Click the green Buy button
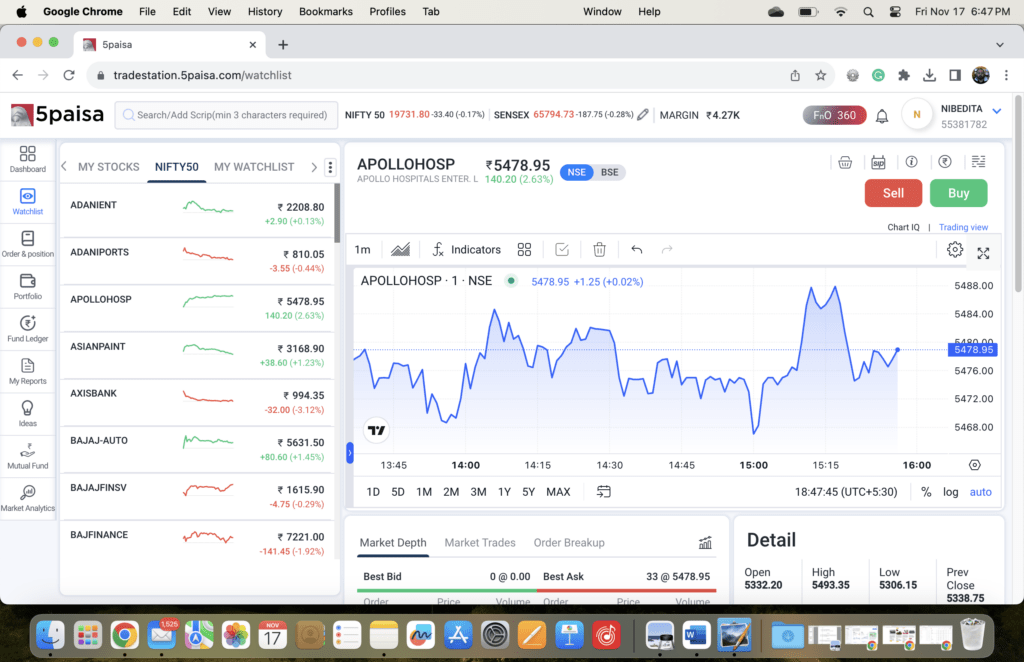The image size is (1024, 662). [x=958, y=193]
